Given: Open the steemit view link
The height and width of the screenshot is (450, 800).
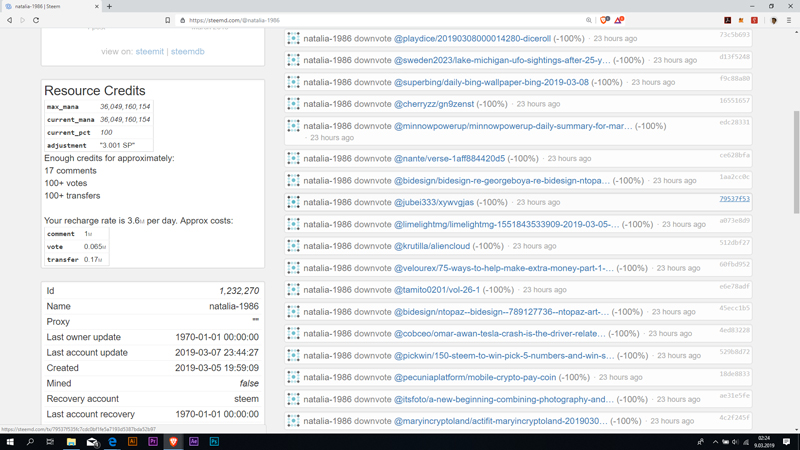Looking at the screenshot, I should point(149,52).
